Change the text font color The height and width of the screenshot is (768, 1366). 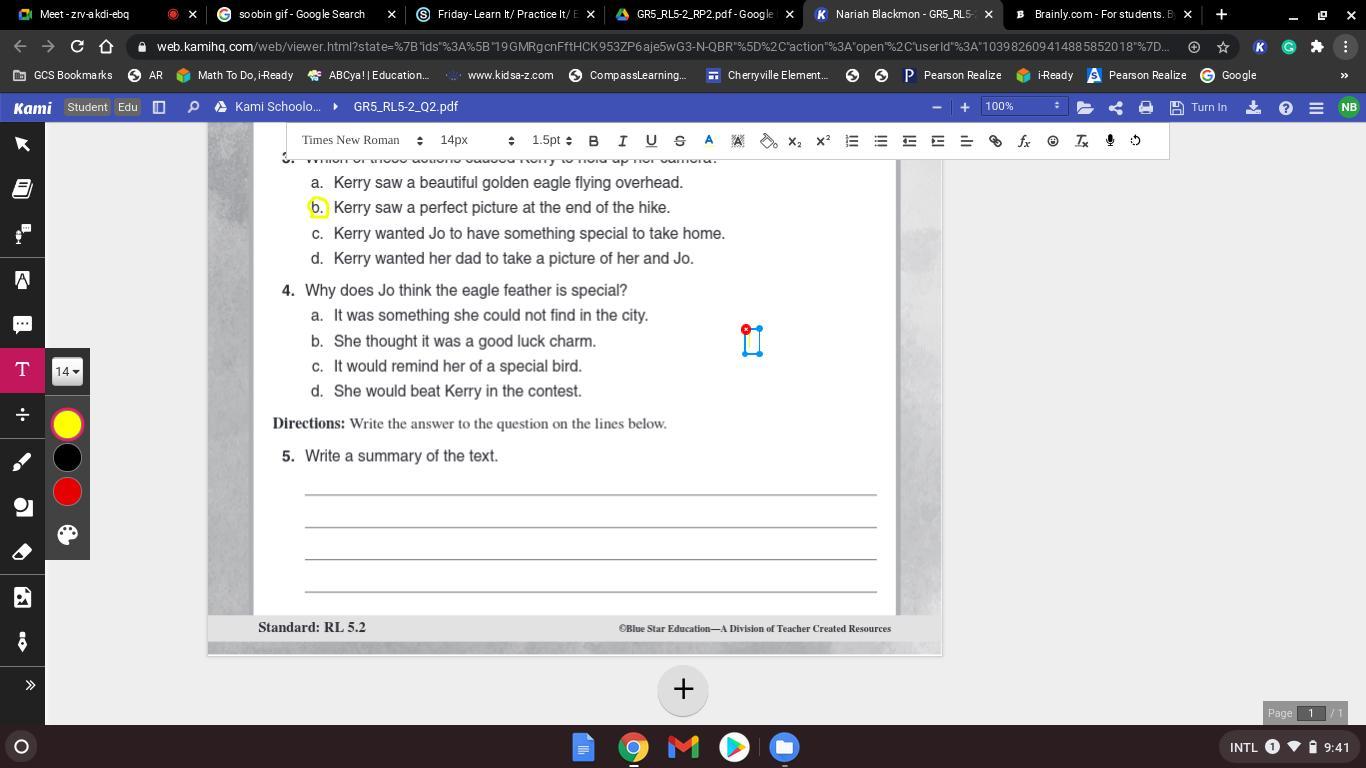tap(708, 141)
